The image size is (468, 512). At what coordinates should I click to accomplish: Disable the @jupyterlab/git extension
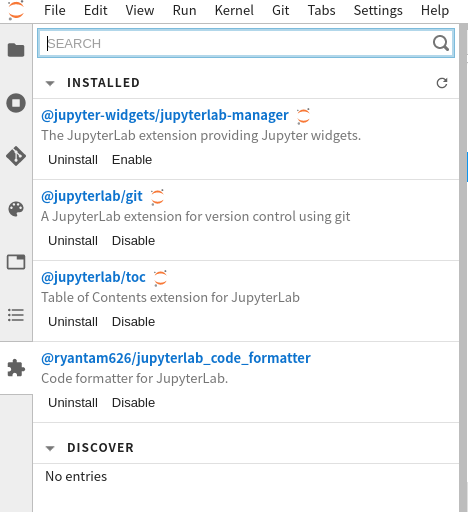point(133,241)
